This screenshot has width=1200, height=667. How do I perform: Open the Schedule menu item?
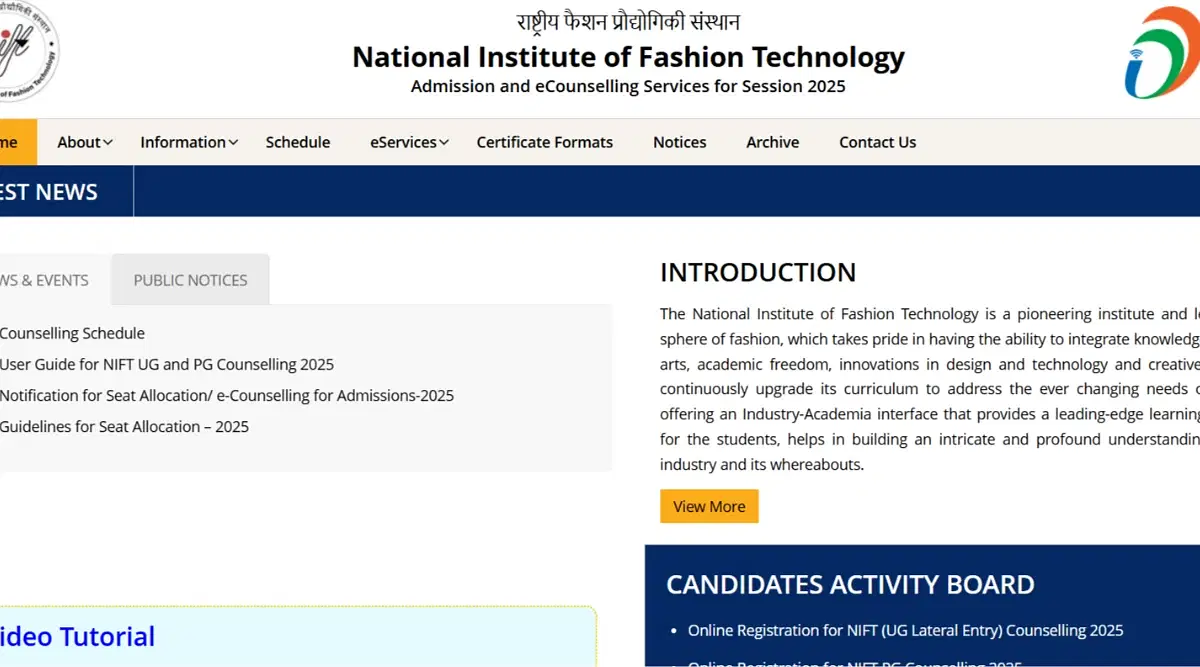tap(298, 142)
